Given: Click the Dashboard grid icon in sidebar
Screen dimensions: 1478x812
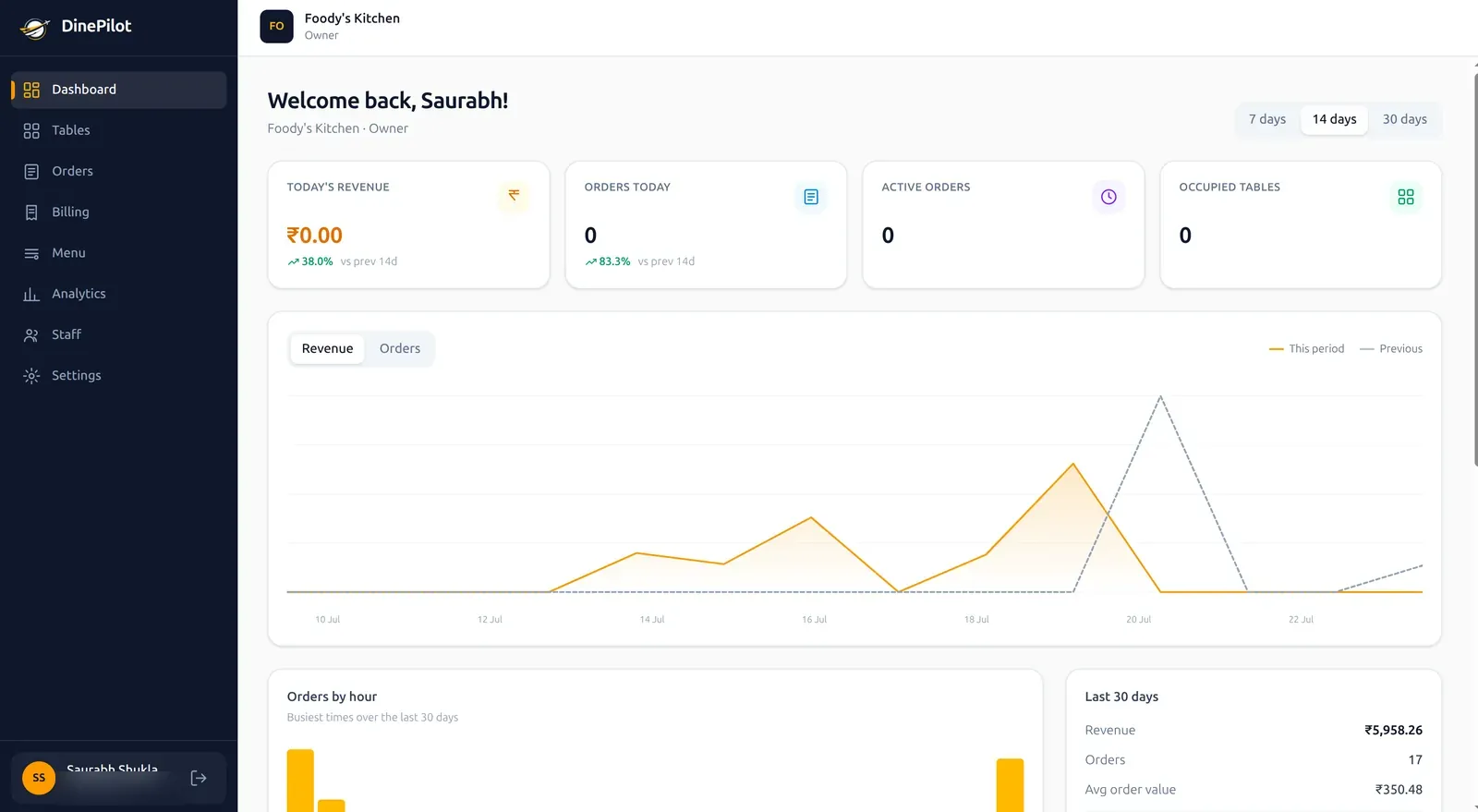Looking at the screenshot, I should pos(31,90).
